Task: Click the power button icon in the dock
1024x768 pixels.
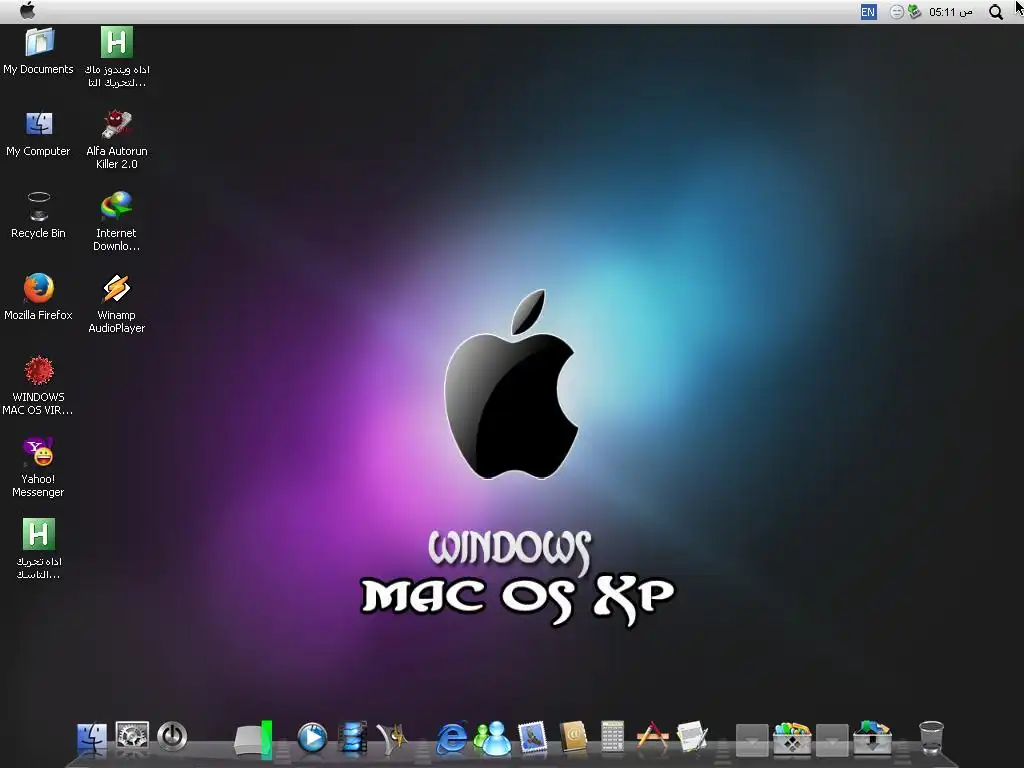Action: pos(172,737)
